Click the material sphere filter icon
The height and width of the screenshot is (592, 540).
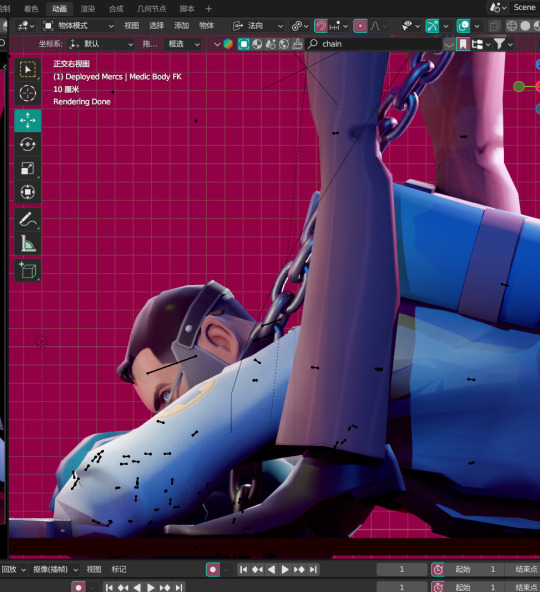[x=257, y=44]
